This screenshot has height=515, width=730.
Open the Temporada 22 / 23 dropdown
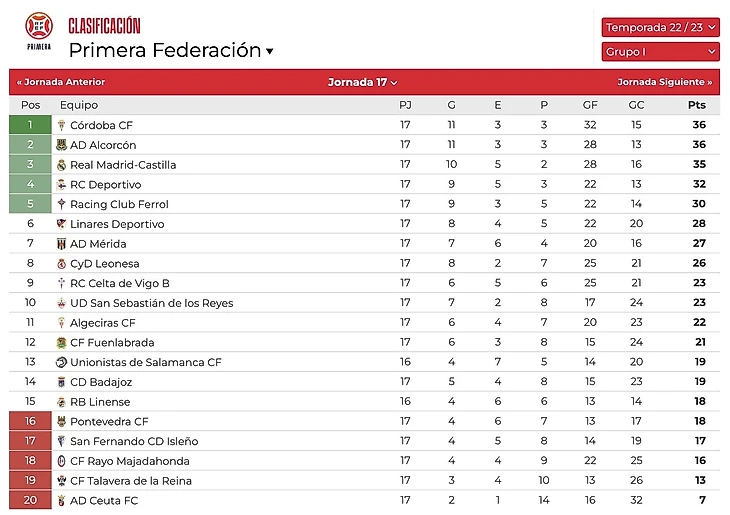coord(660,27)
